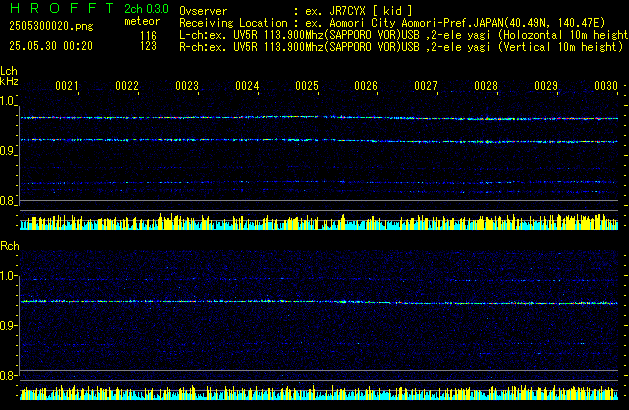This screenshot has height=410, width=629.
Task: Select the '2ch 0.3.0' version label
Action: pos(146,9)
